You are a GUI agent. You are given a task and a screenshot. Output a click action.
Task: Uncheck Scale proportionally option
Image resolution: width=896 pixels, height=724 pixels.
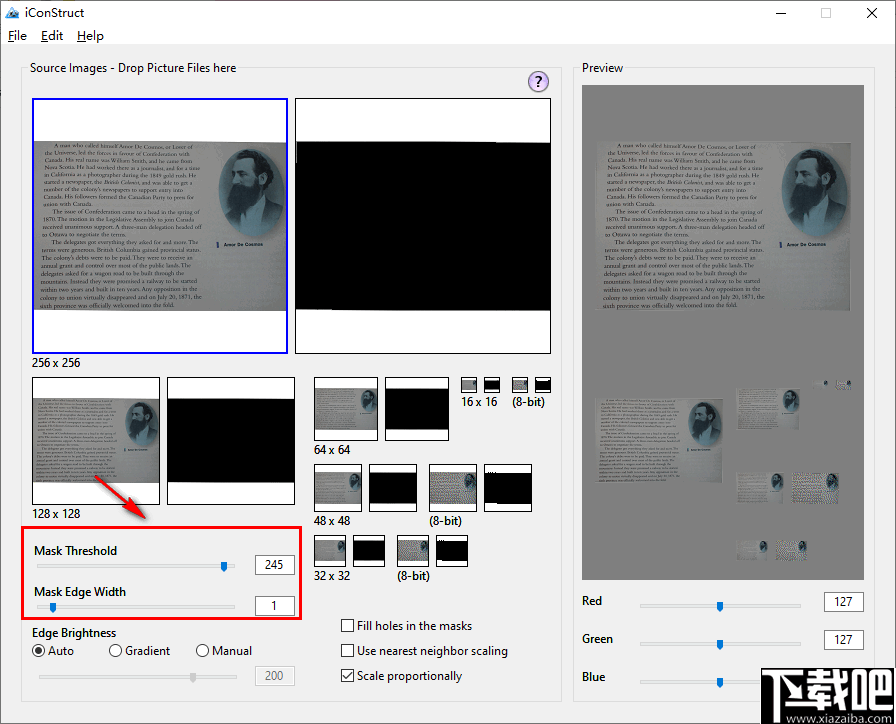[x=348, y=676]
